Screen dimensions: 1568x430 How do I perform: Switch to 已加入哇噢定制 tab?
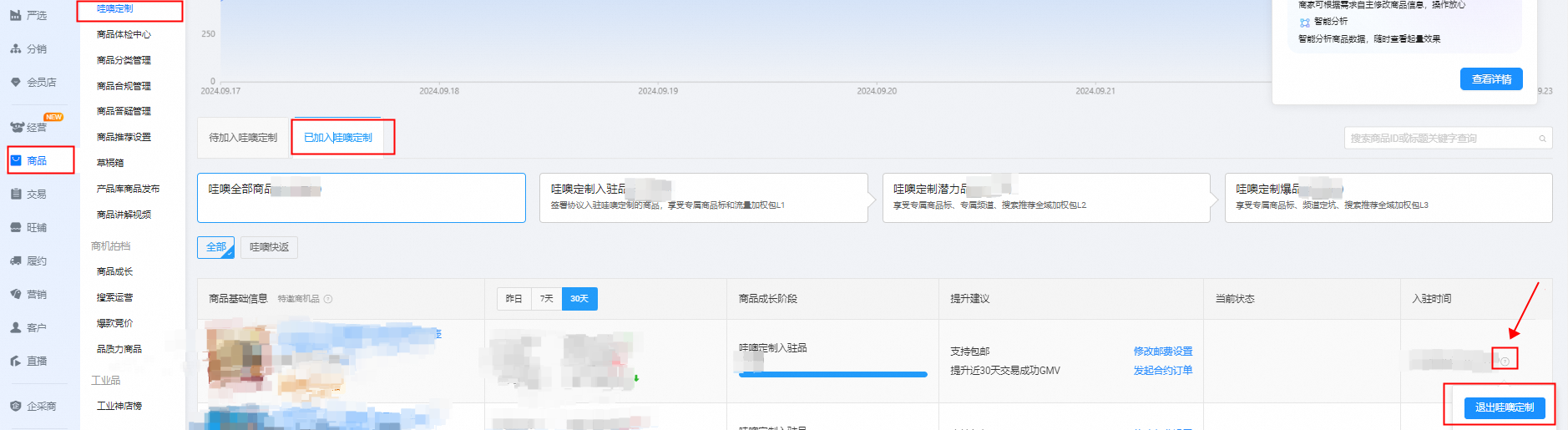(338, 137)
